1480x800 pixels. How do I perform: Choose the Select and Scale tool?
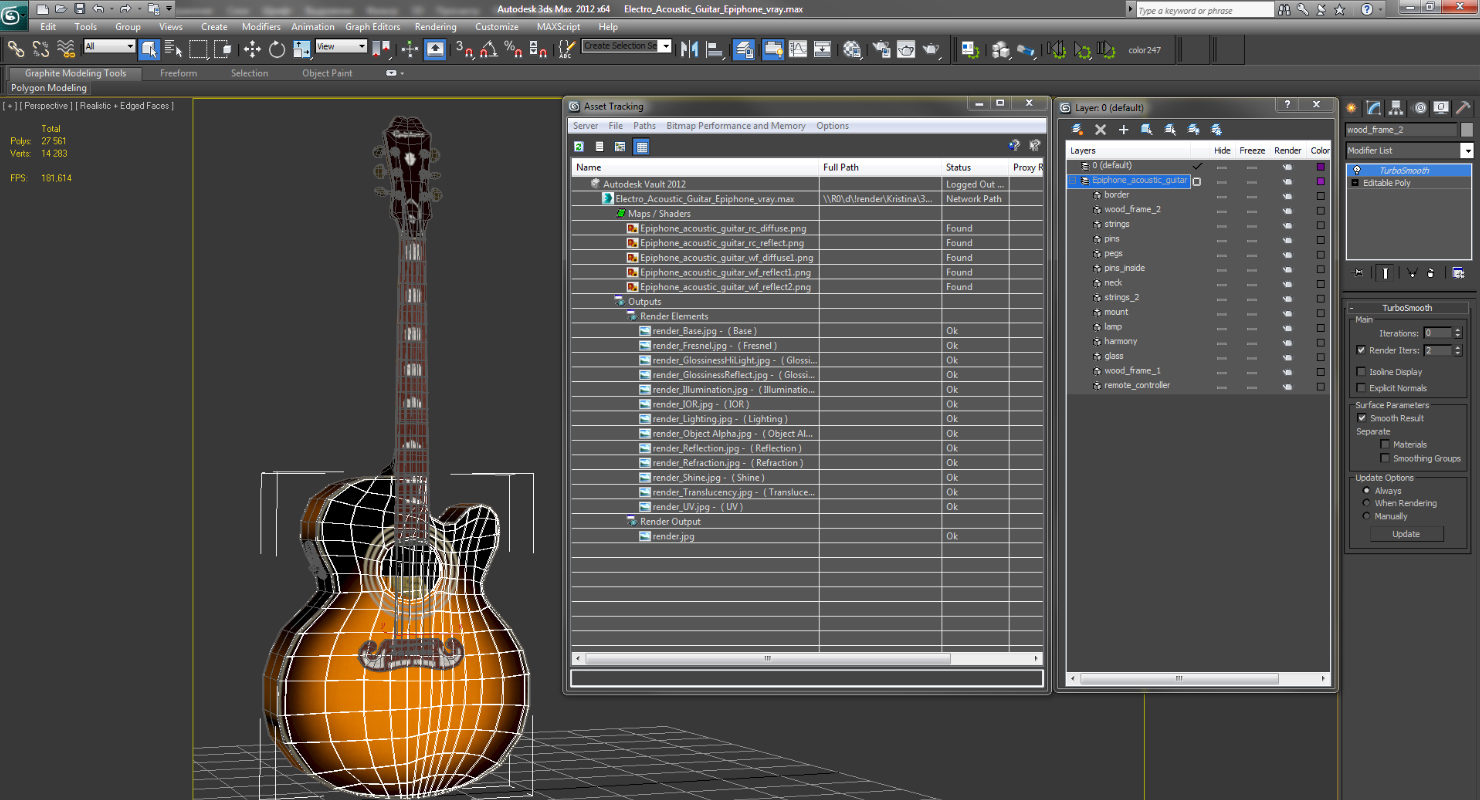[x=300, y=48]
